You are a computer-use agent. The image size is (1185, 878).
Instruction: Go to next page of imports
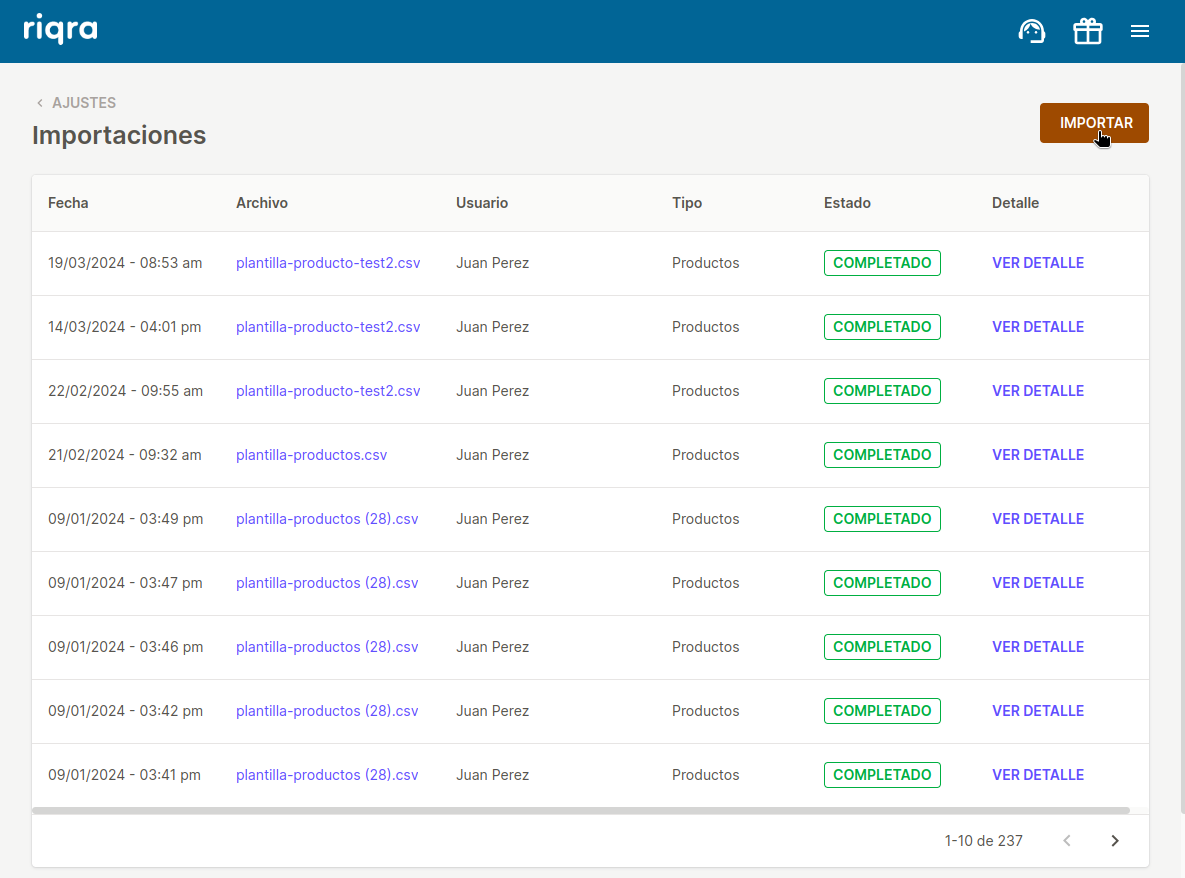coord(1115,840)
